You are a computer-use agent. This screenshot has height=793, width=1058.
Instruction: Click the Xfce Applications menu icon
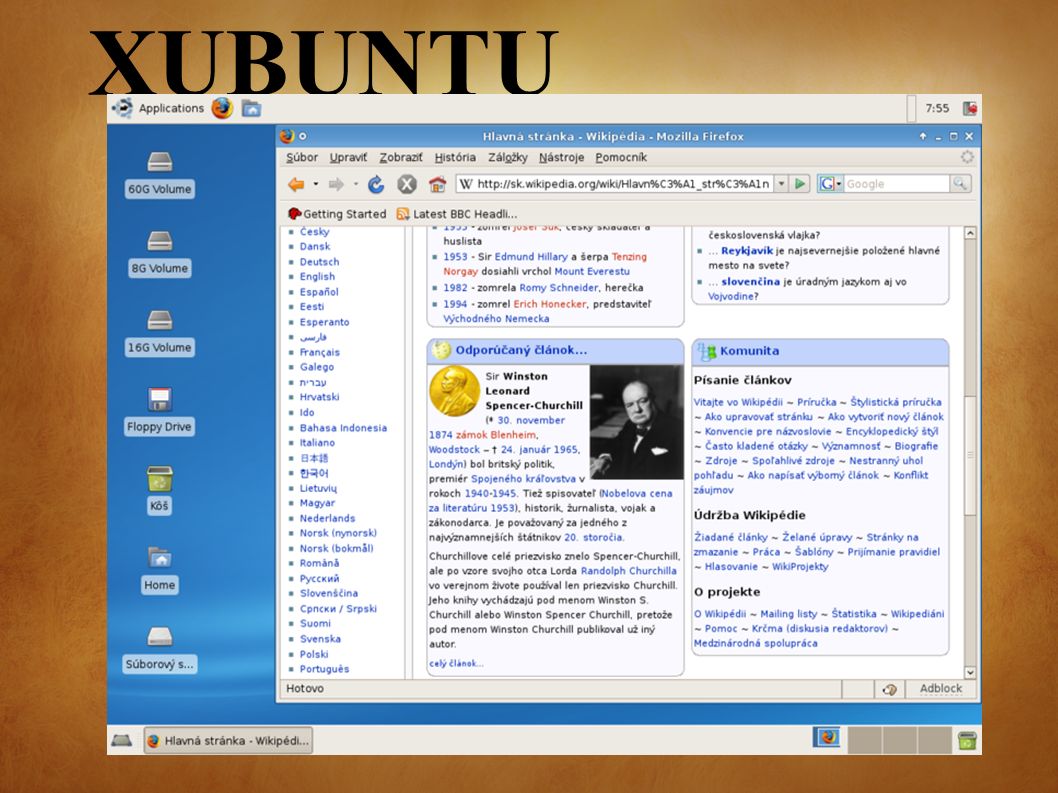click(122, 108)
